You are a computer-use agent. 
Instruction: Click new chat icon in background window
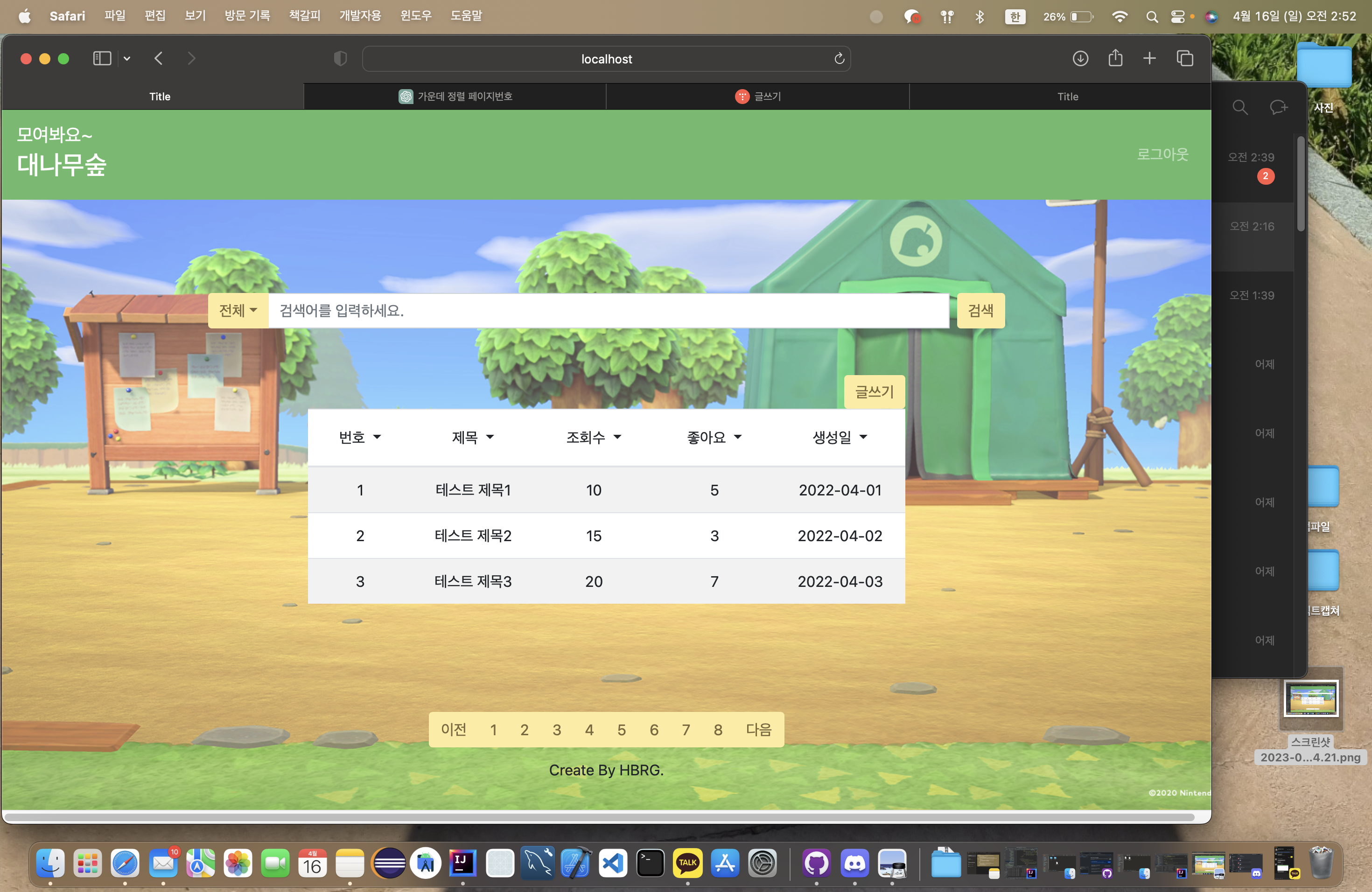click(x=1278, y=107)
